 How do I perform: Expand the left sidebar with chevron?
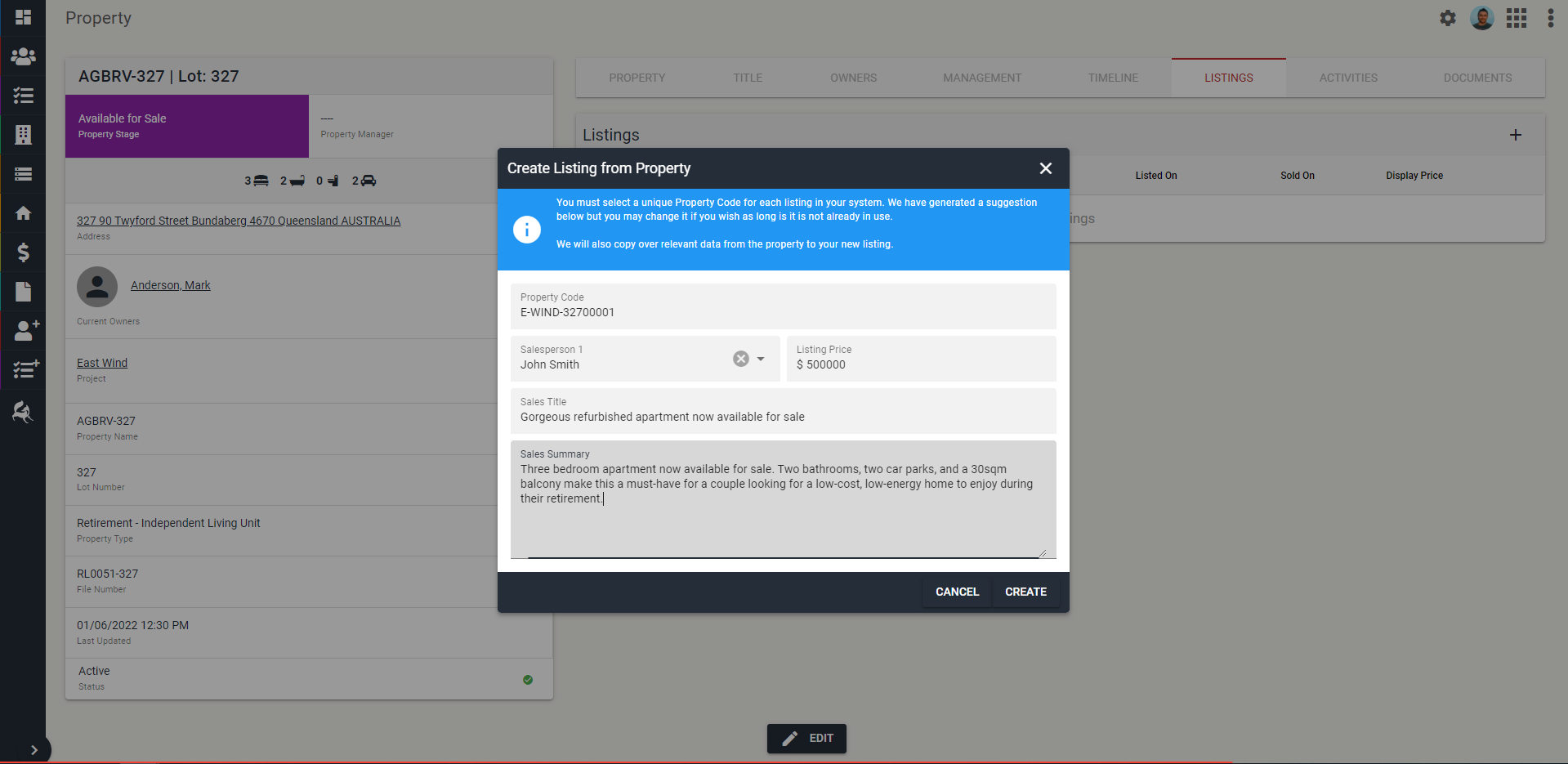pyautogui.click(x=34, y=749)
